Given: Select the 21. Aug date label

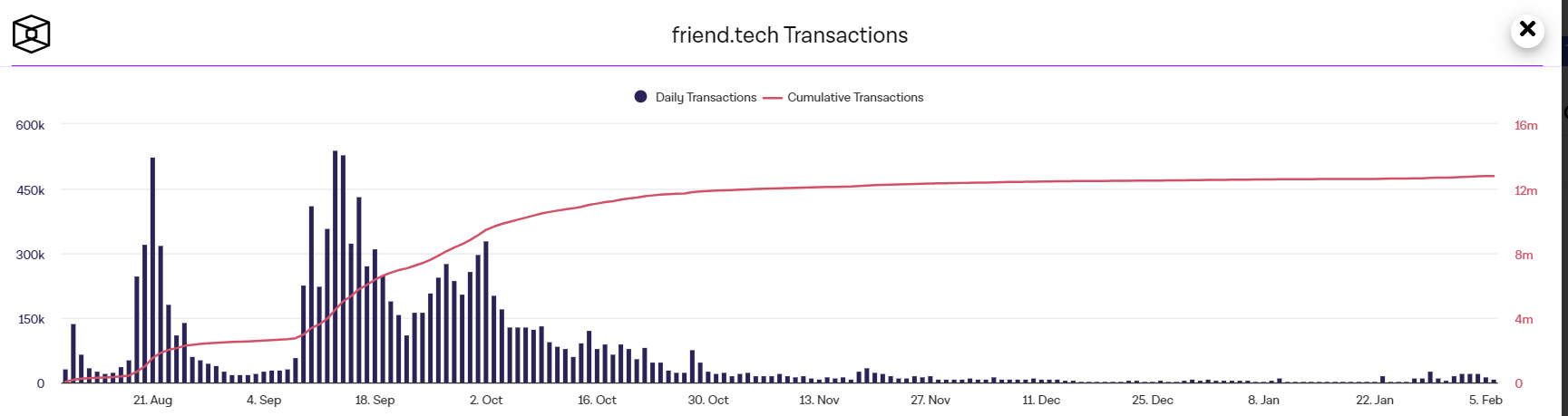Looking at the screenshot, I should point(152,400).
